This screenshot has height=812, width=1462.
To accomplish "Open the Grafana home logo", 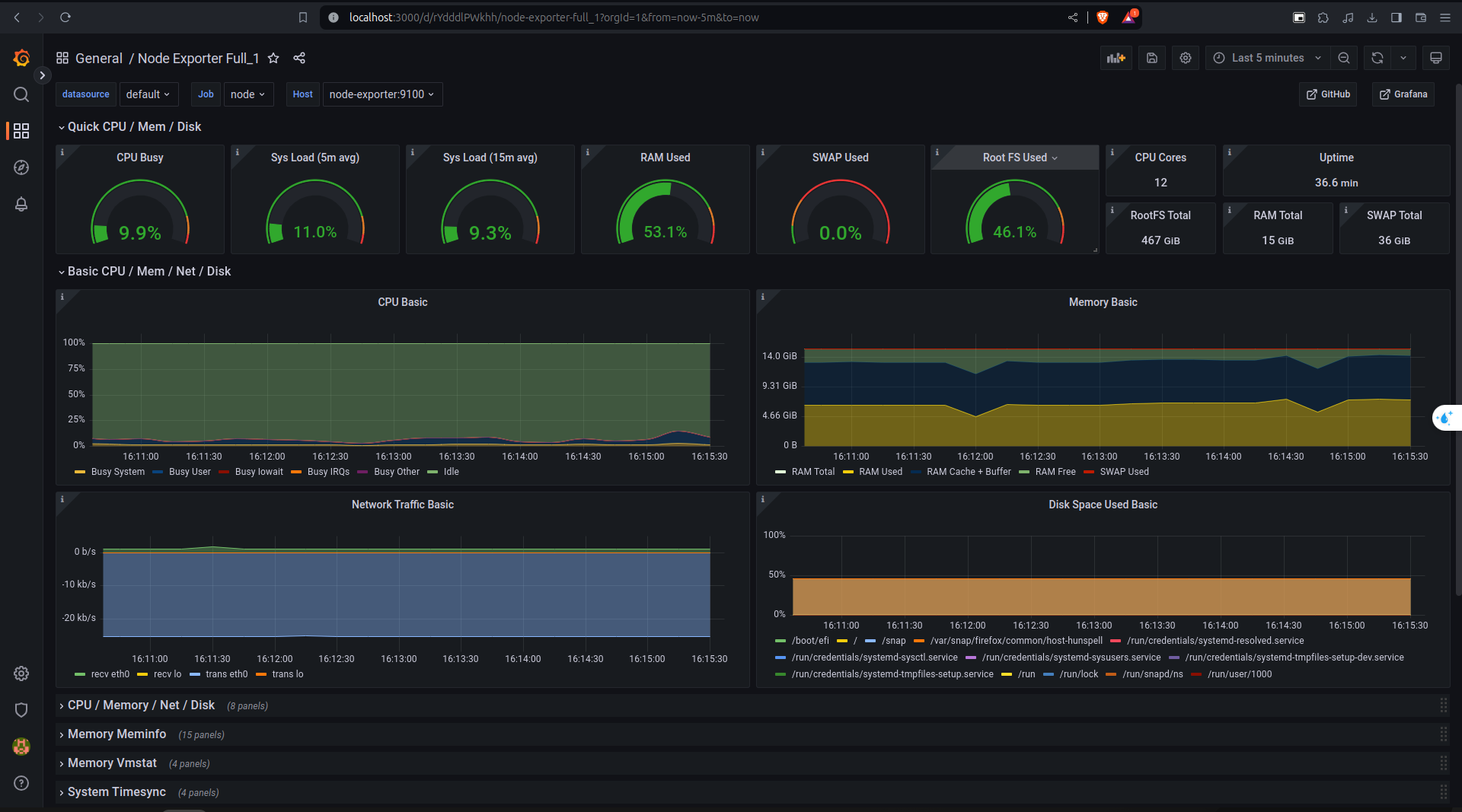I will (21, 58).
